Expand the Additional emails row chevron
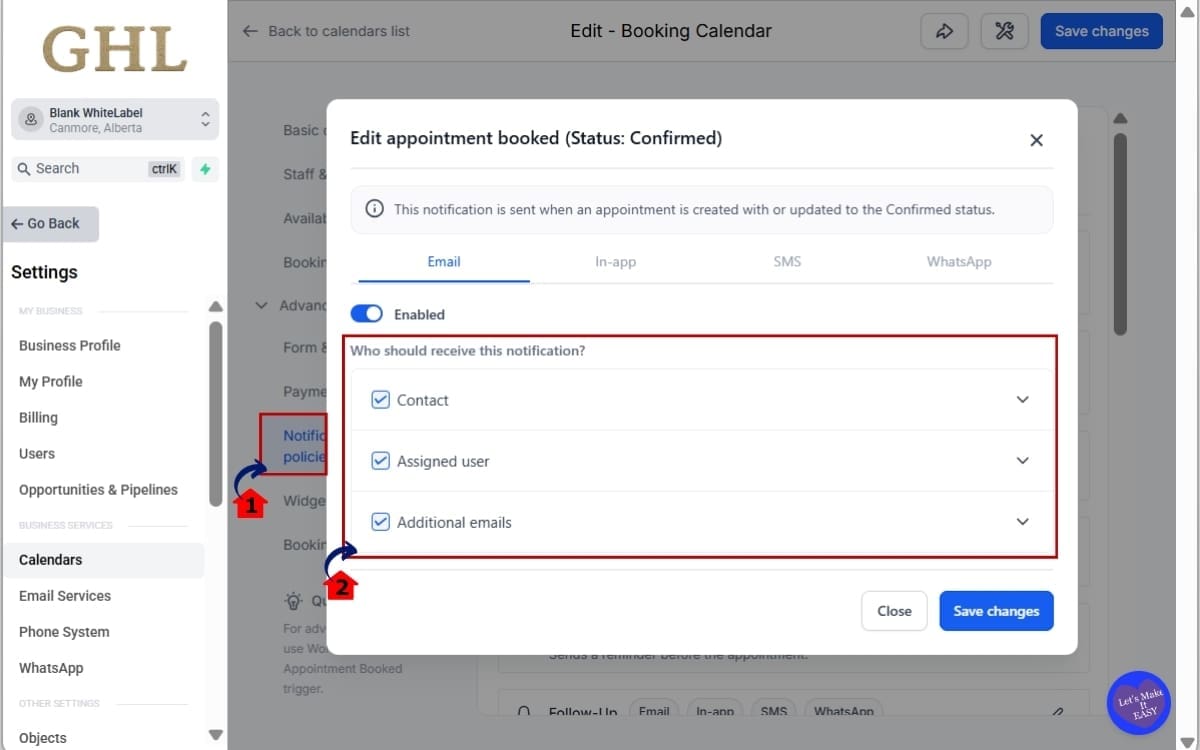 [x=1022, y=521]
